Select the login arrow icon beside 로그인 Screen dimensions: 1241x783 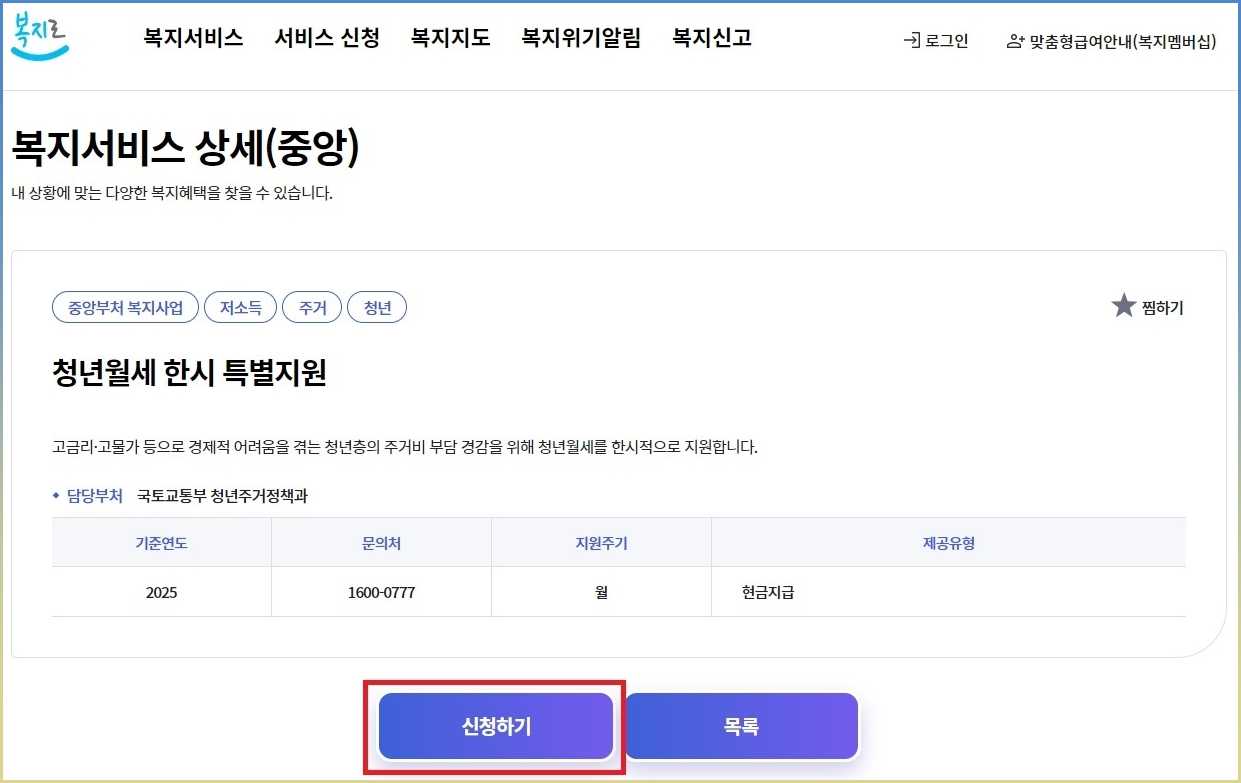tap(912, 41)
